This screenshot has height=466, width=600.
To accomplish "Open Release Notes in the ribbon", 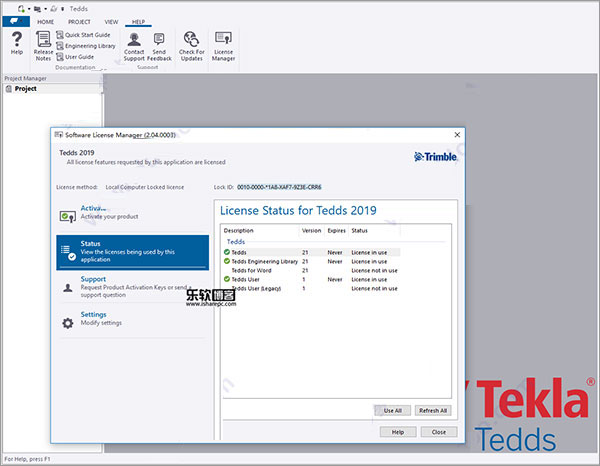I will [43, 46].
